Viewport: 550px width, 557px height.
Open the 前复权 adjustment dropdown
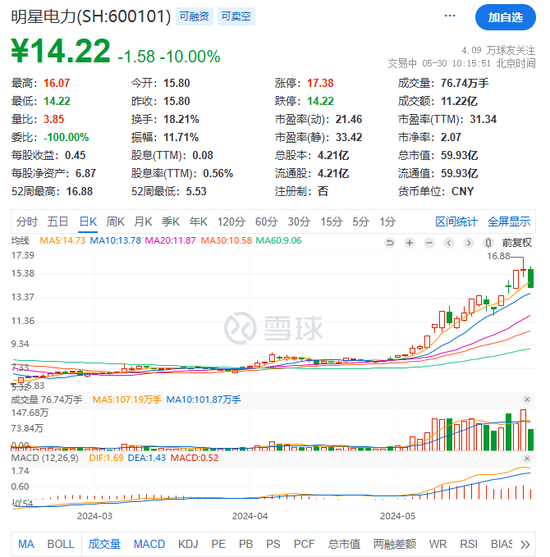[517, 243]
